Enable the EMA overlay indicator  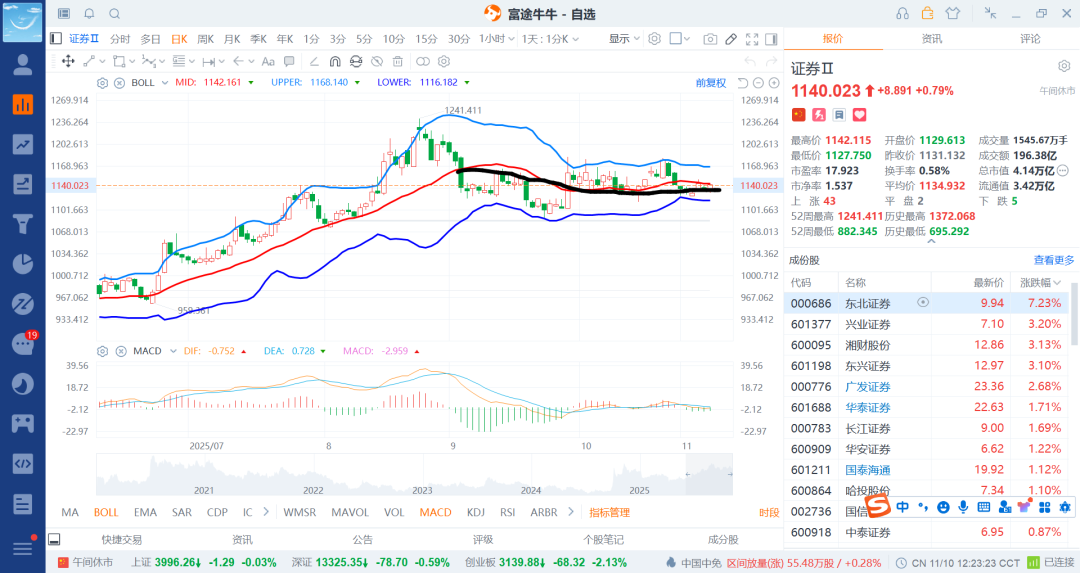click(145, 512)
